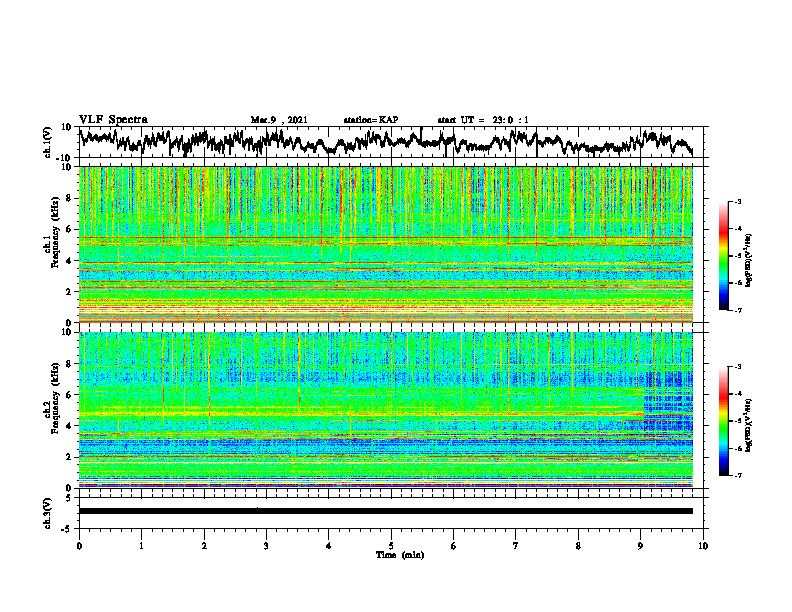The width and height of the screenshot is (792, 612).
Task: Click the "8" kHz tick on ch.1 frequency axis
Action: click(x=70, y=198)
